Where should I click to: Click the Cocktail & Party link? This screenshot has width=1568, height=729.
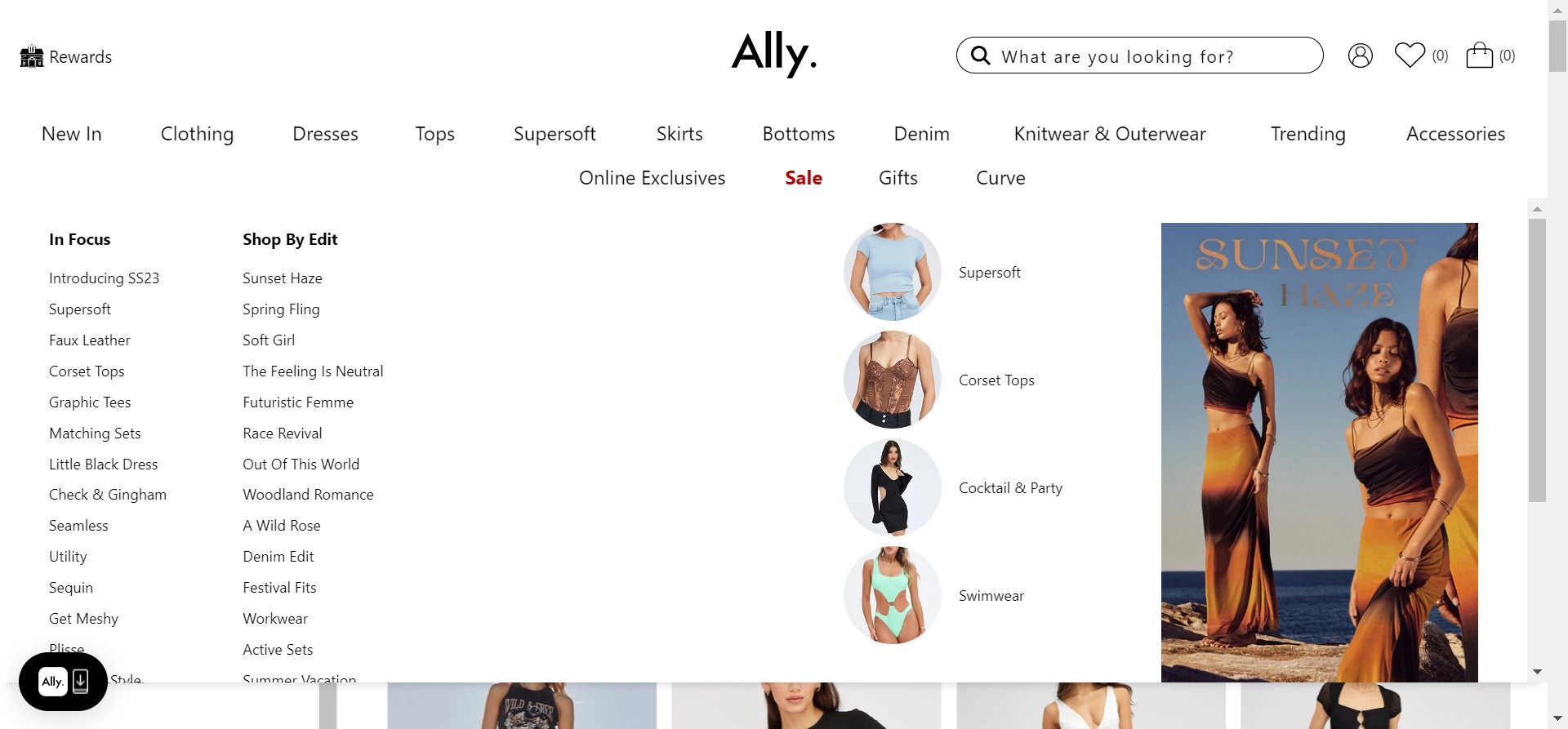[x=1010, y=488]
